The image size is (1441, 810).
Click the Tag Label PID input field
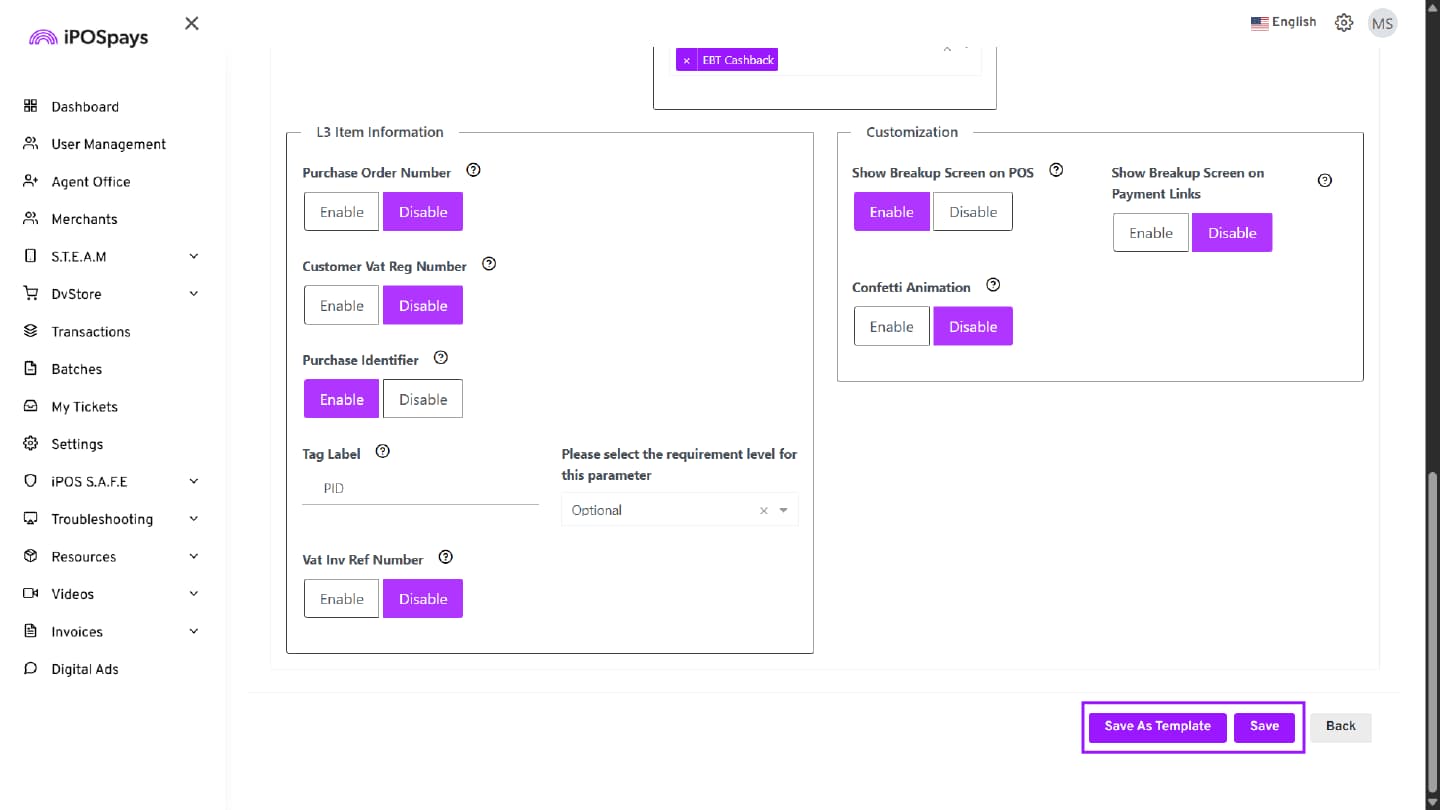click(x=420, y=489)
